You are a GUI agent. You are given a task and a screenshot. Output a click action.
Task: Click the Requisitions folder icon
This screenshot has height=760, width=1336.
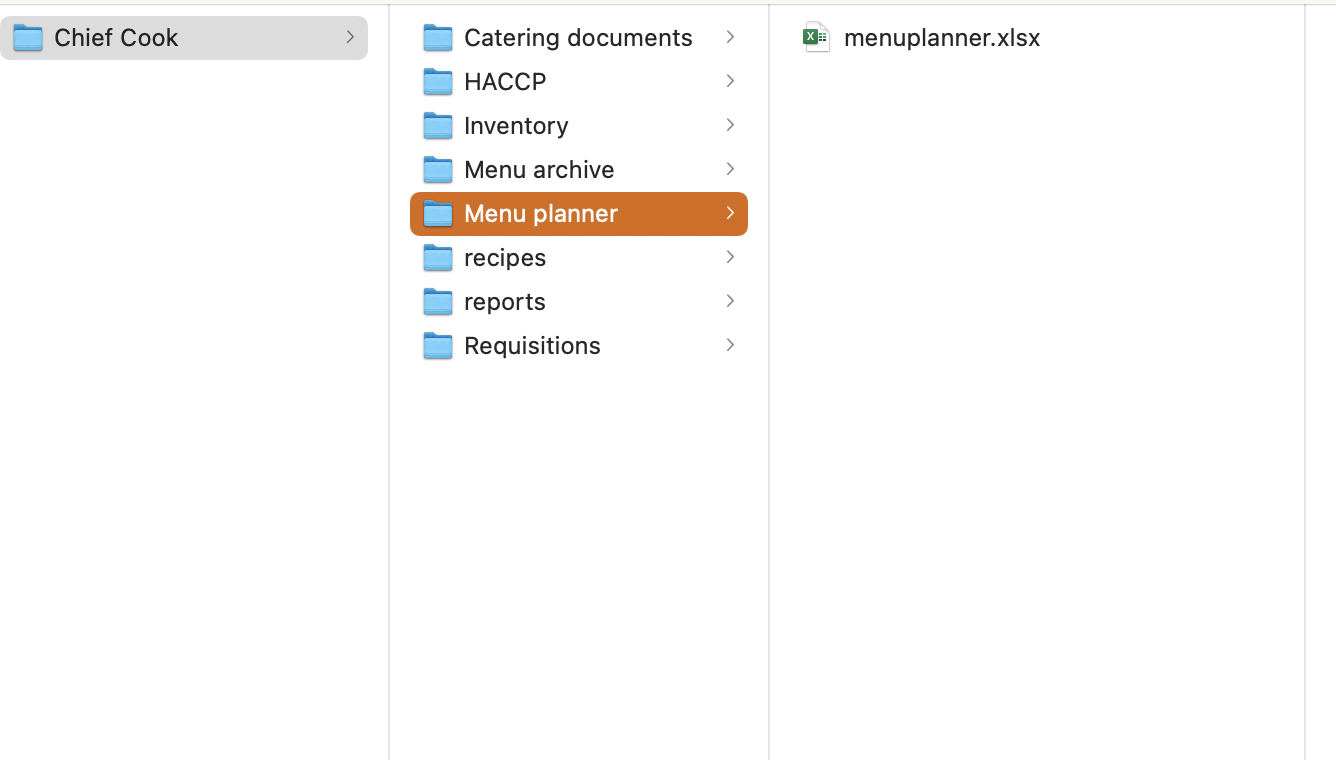point(438,346)
